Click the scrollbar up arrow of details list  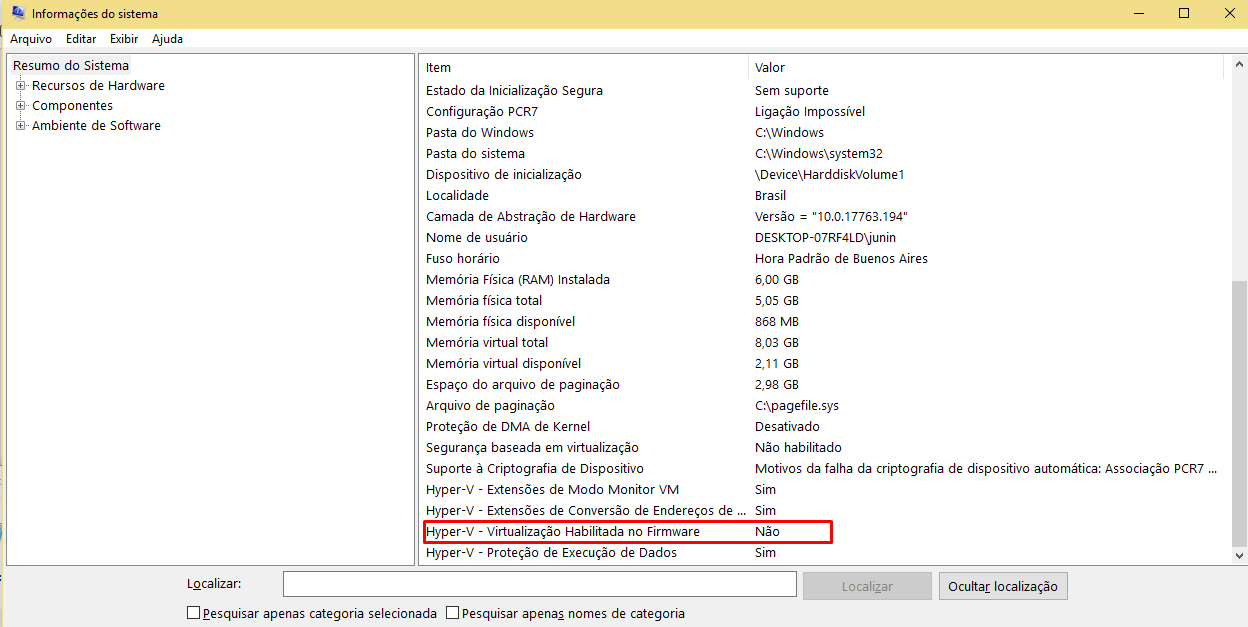[x=1238, y=64]
